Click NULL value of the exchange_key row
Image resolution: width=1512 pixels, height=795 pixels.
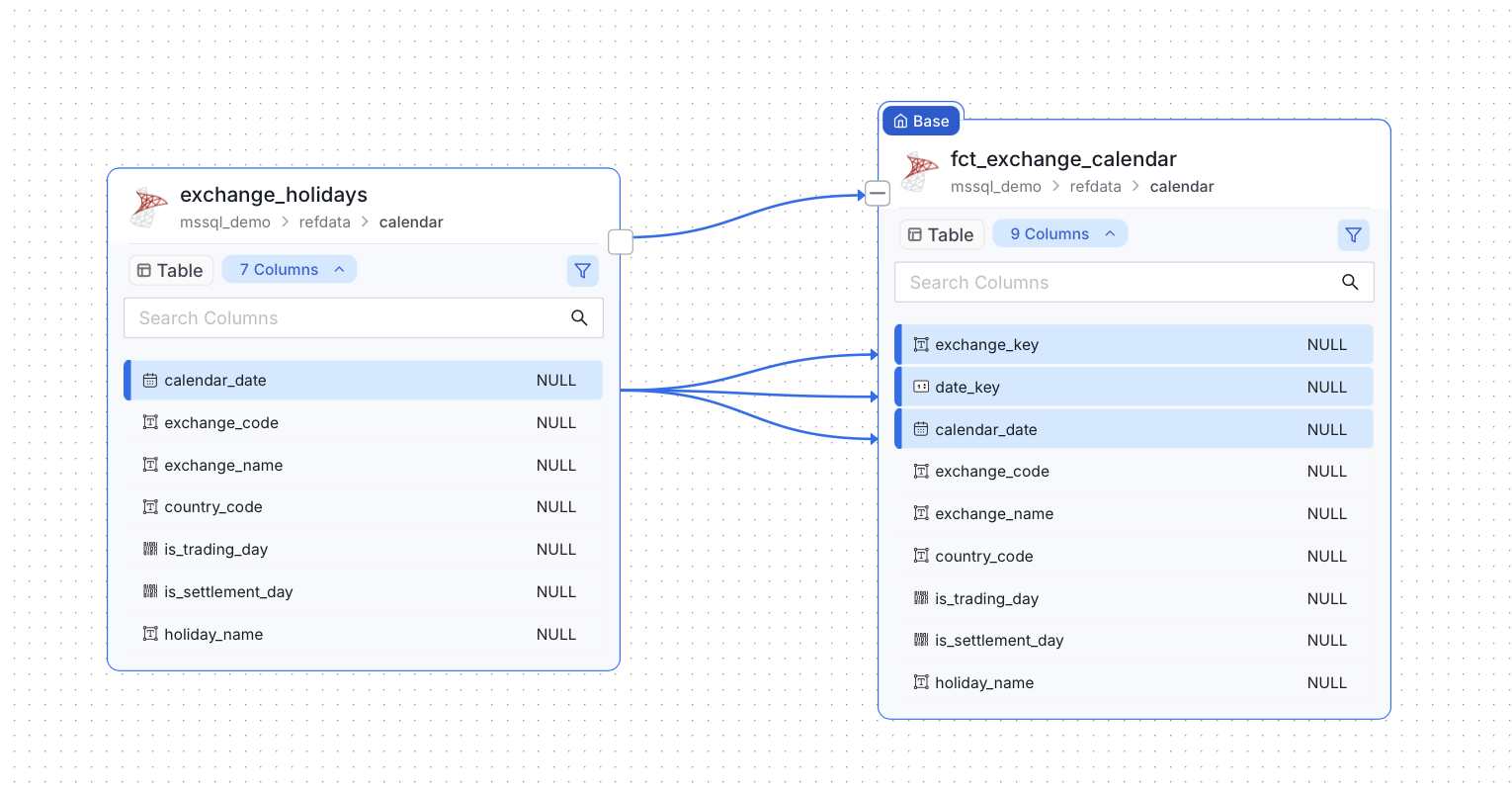point(1326,344)
